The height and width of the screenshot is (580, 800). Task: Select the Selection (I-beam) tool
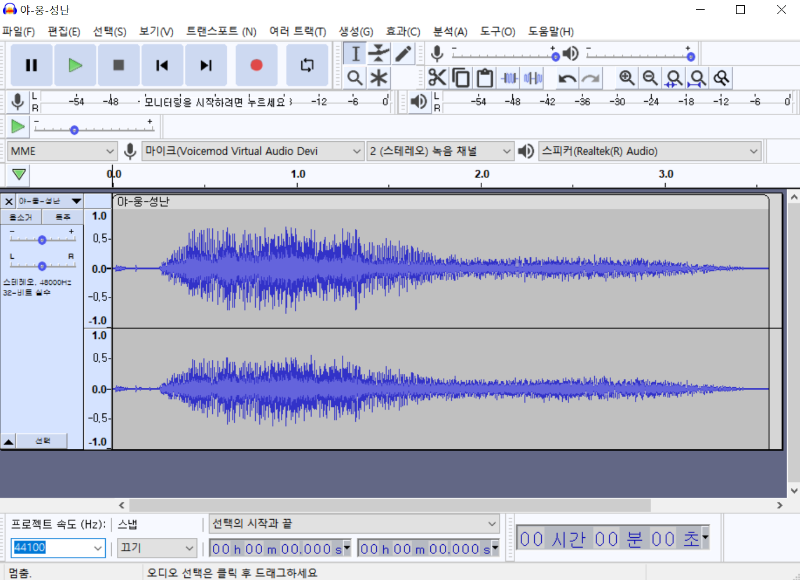pos(355,54)
